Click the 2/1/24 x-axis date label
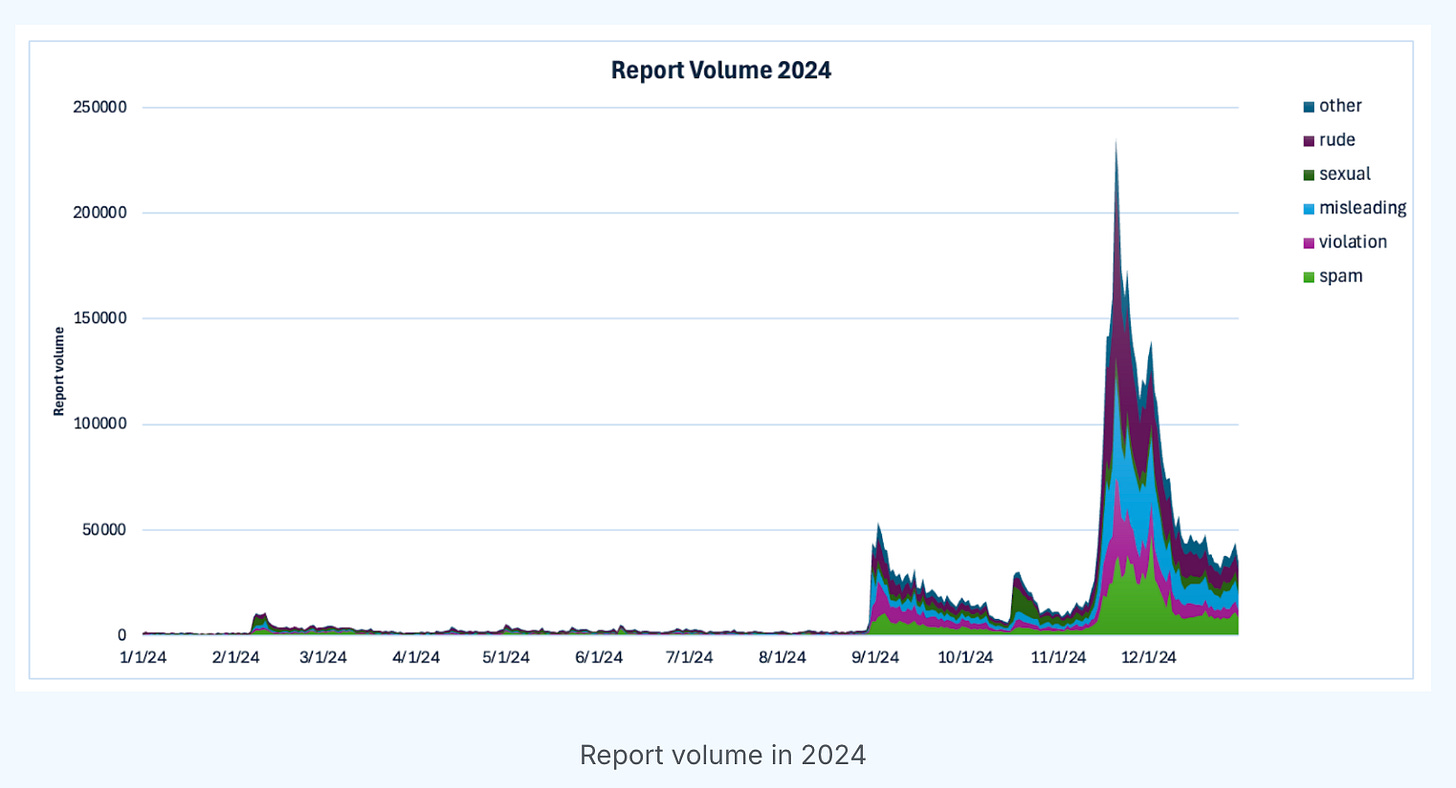 point(236,658)
